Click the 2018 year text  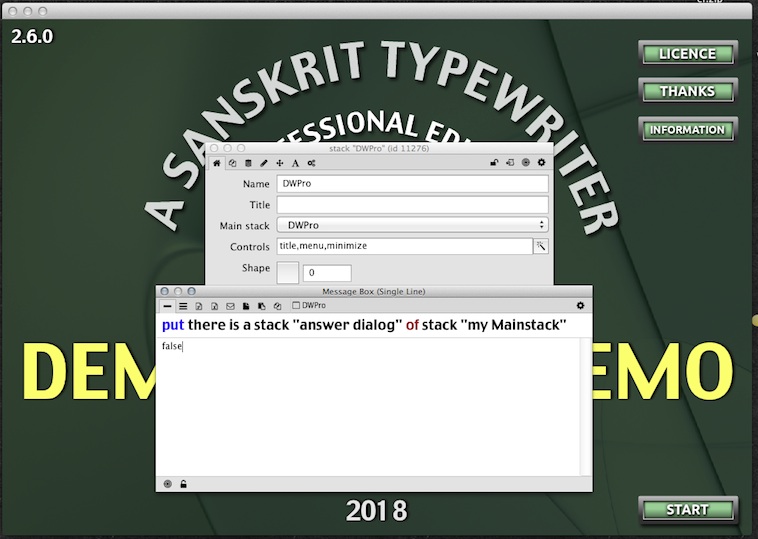377,511
